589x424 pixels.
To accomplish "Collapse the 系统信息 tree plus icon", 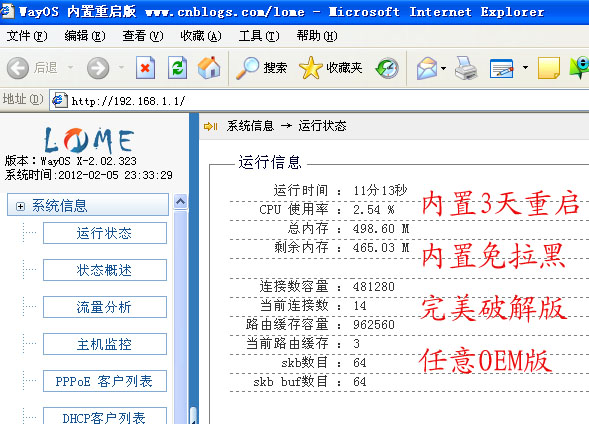I will [x=20, y=206].
